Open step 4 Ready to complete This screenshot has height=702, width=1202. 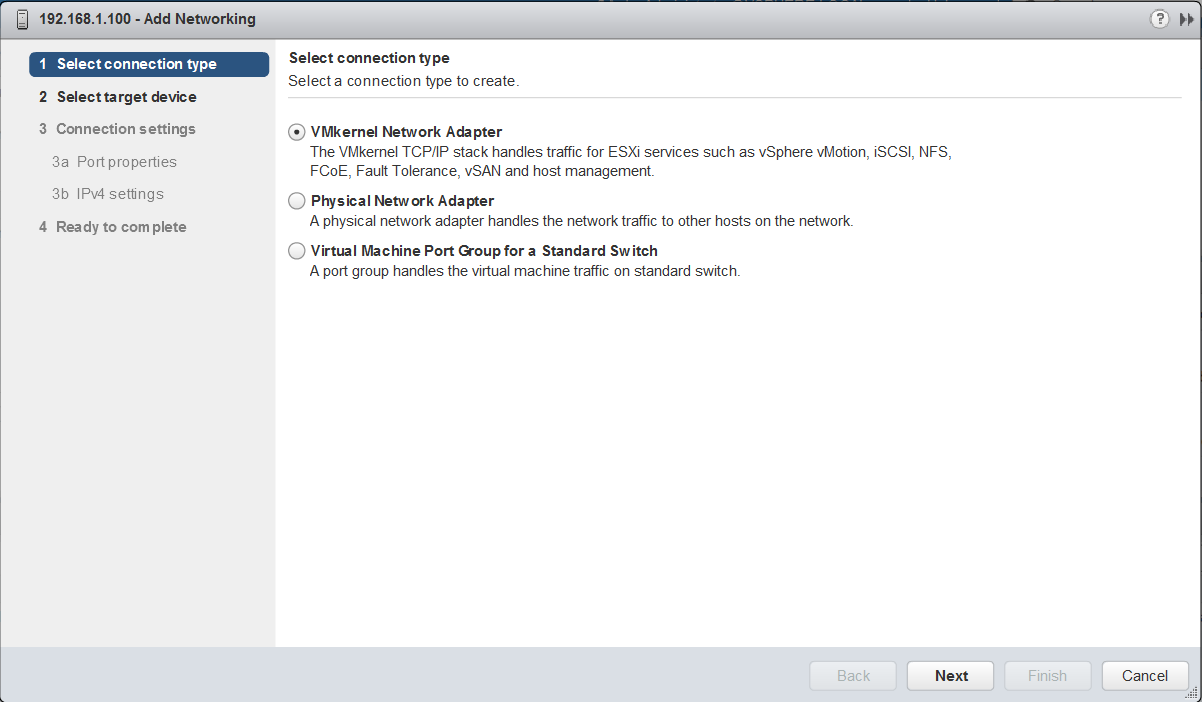click(x=112, y=227)
